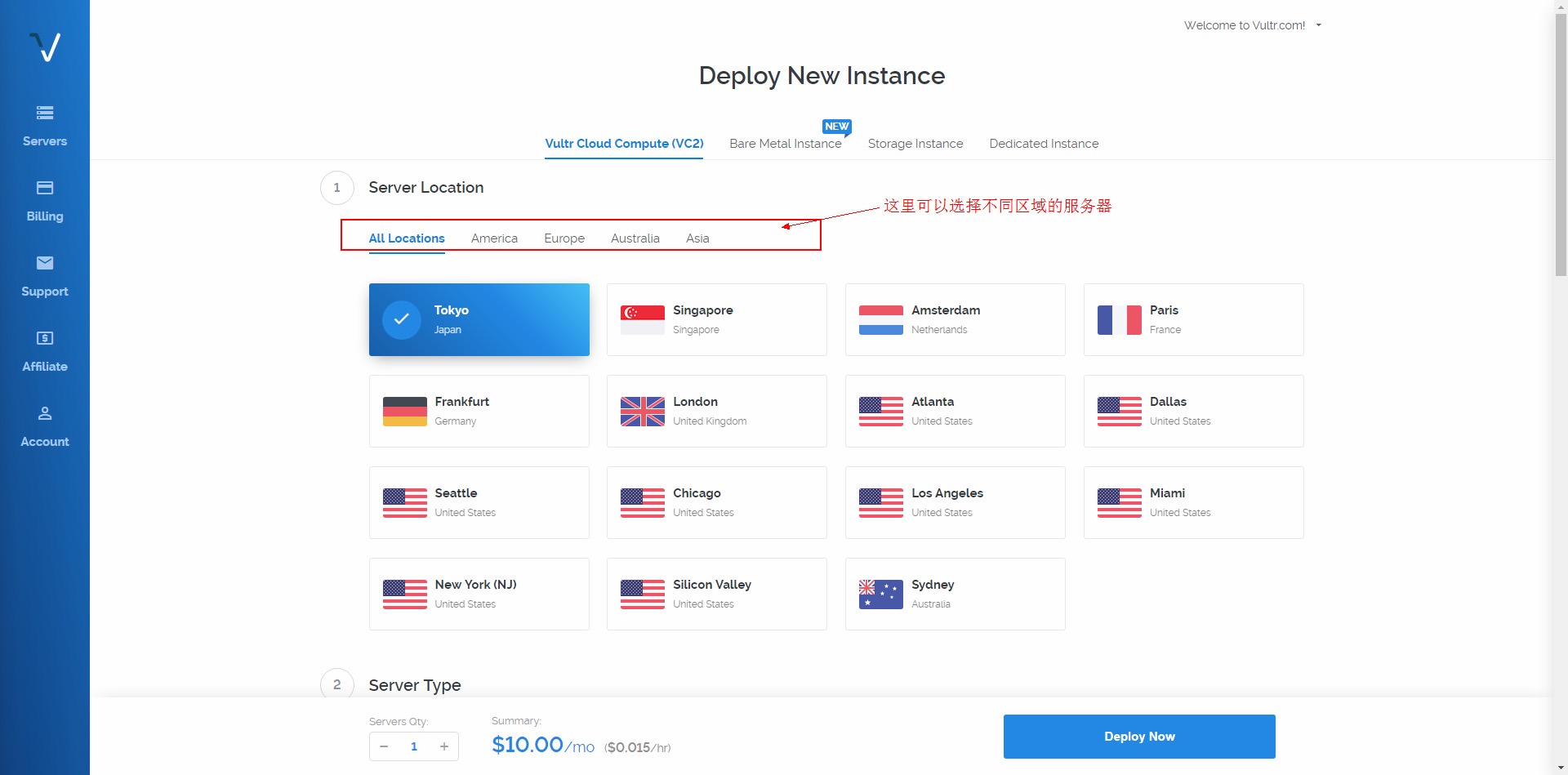The image size is (1568, 775).
Task: Open the Billing card icon
Action: [x=45, y=188]
